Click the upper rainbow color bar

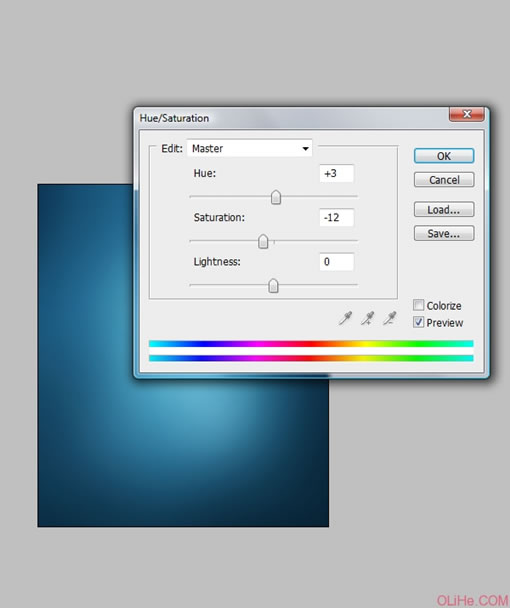point(311,344)
